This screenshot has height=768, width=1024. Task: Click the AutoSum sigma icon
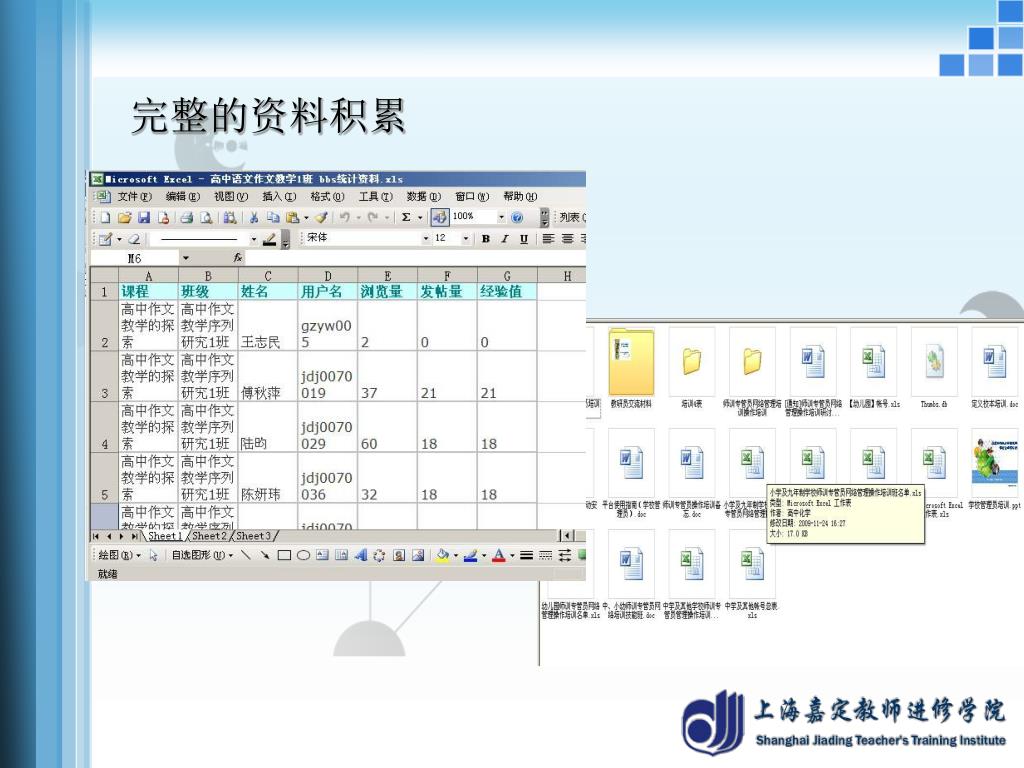406,217
